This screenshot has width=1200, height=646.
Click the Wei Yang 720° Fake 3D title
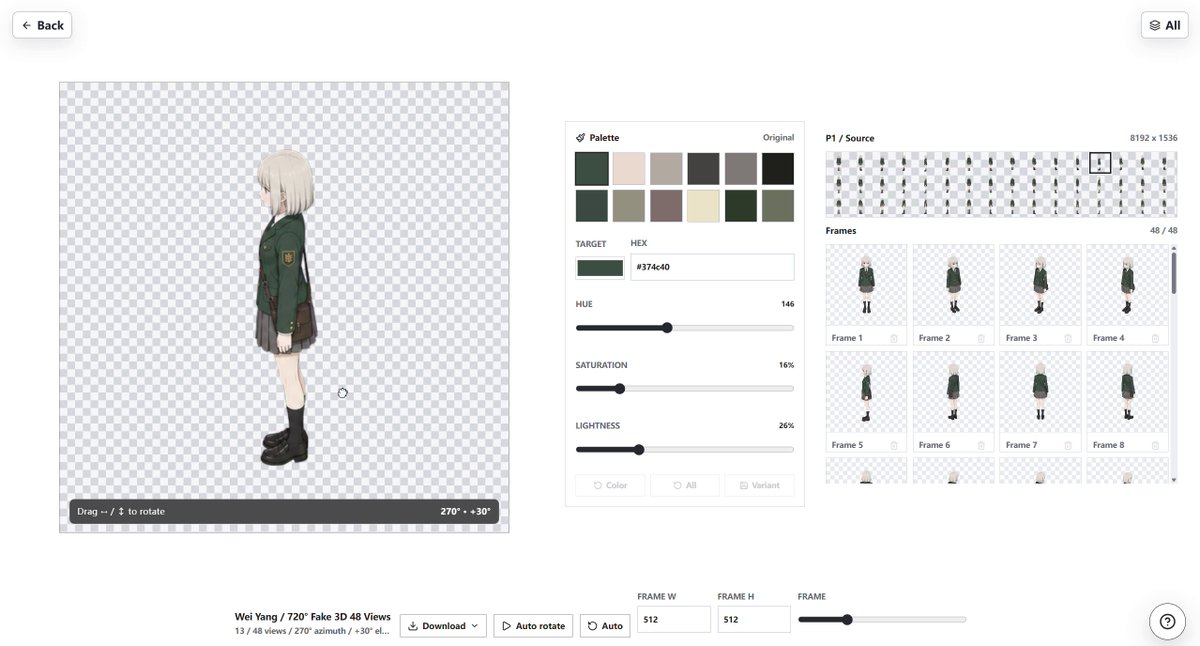pyautogui.click(x=313, y=617)
